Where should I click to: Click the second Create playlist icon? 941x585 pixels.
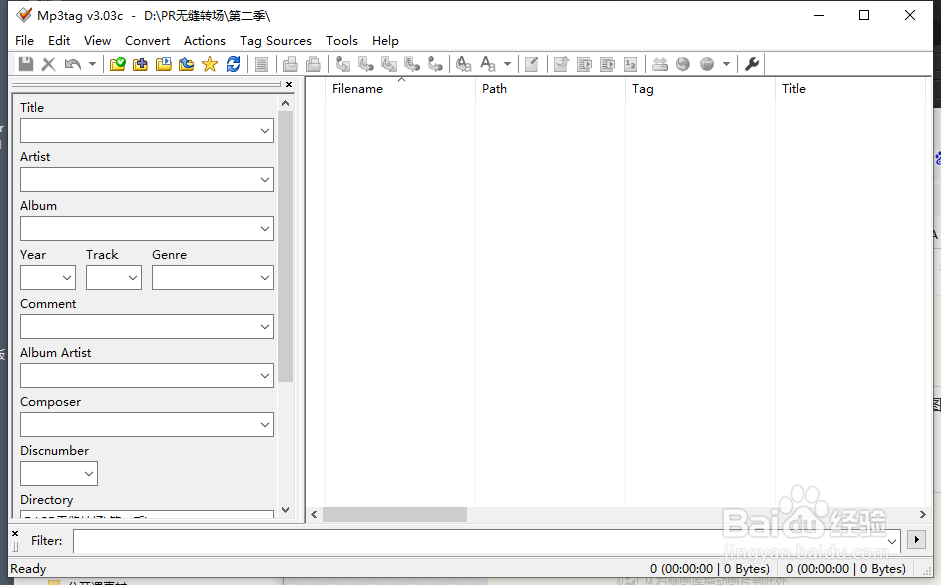[x=313, y=64]
